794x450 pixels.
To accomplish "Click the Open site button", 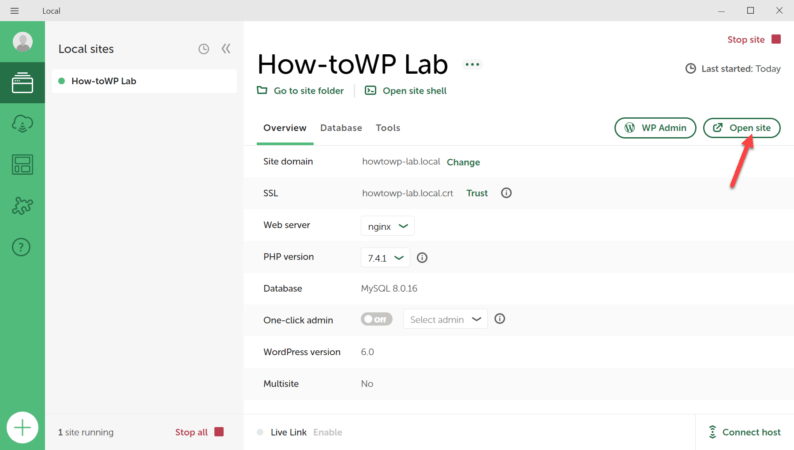I will tap(741, 128).
